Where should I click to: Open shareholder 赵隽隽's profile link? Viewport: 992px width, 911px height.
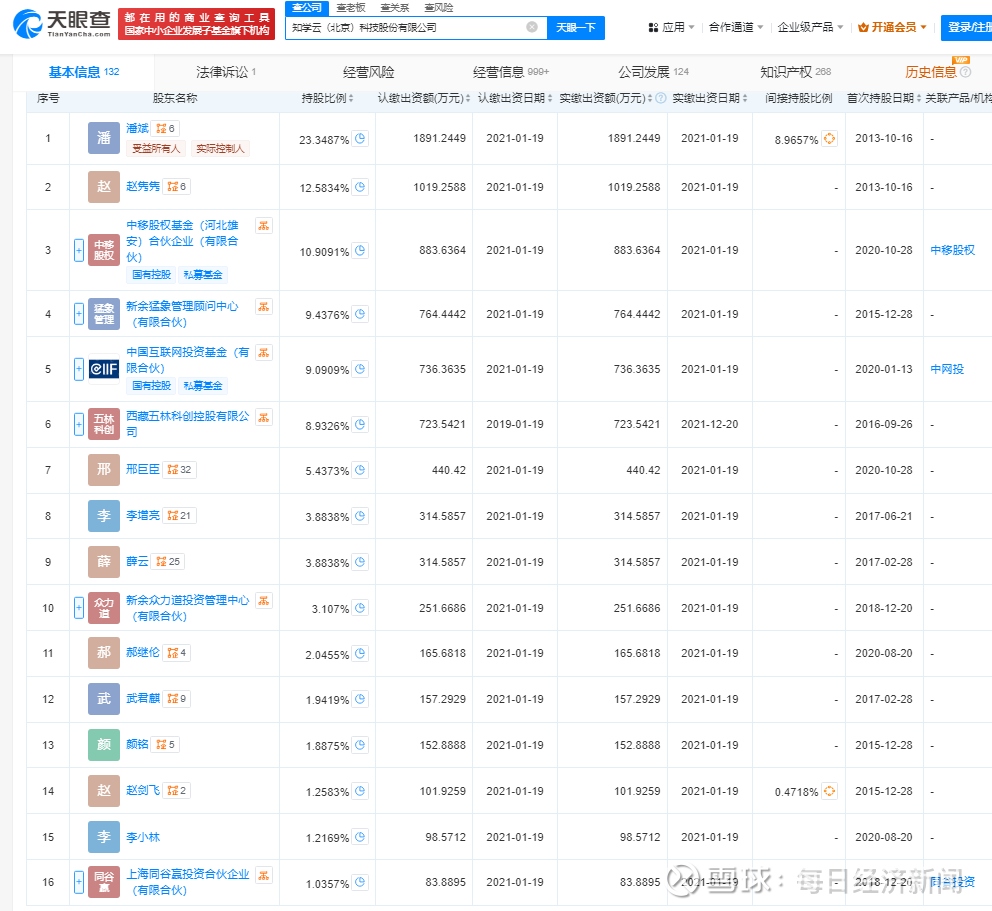coord(143,186)
